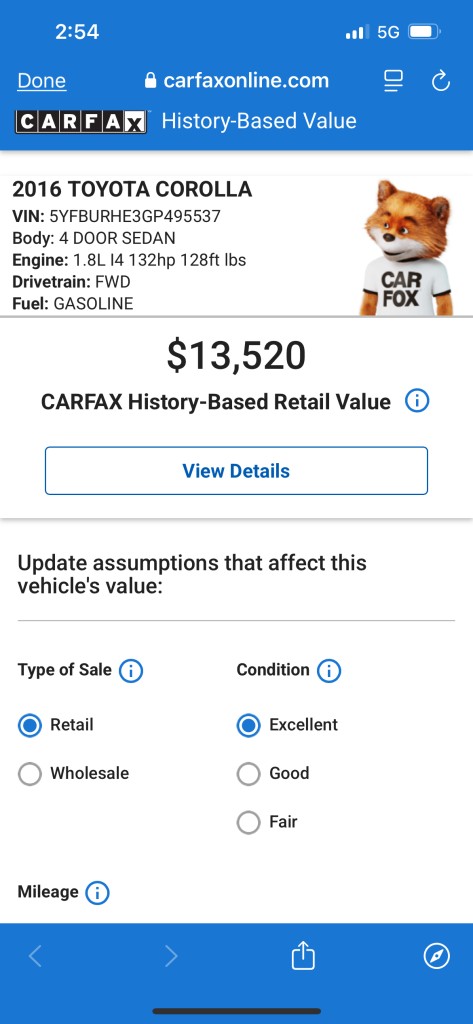Go back with left arrow icon

point(35,956)
